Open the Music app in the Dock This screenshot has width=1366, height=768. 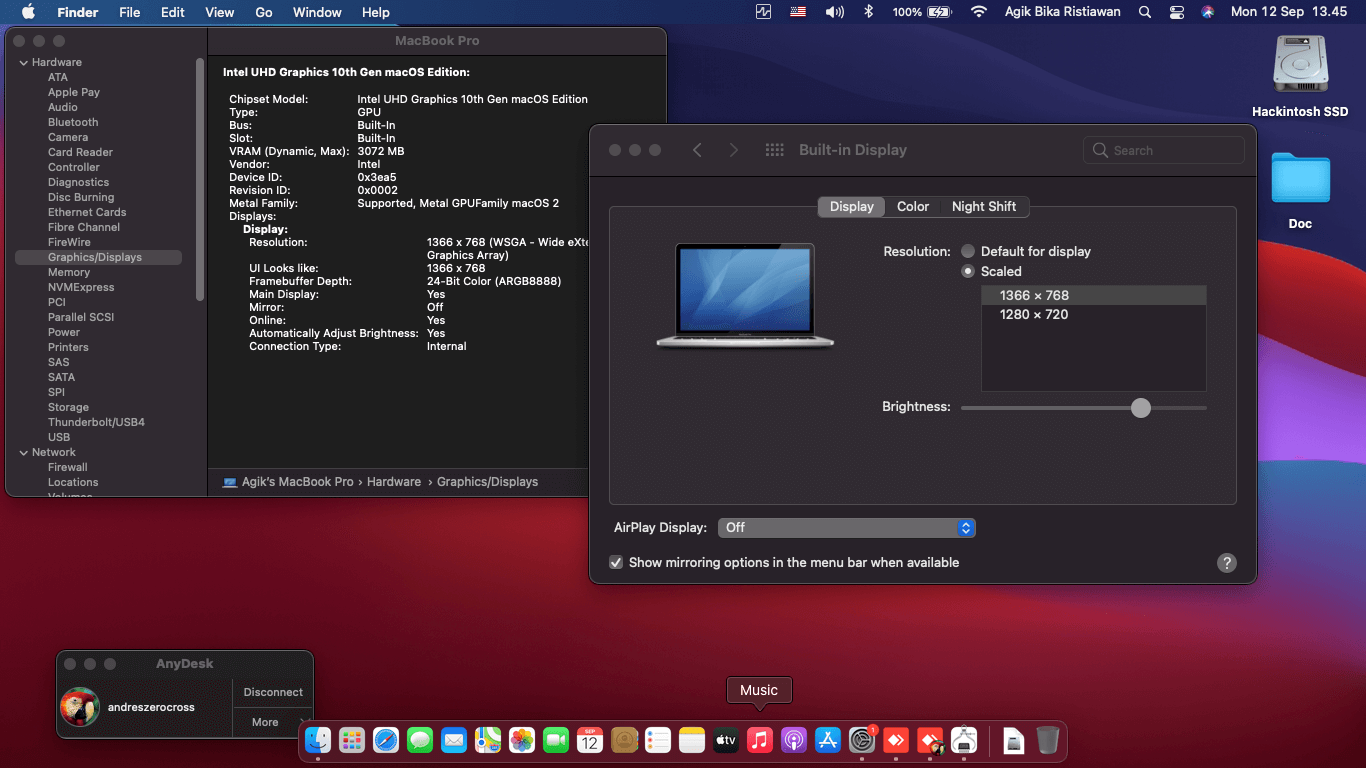759,741
